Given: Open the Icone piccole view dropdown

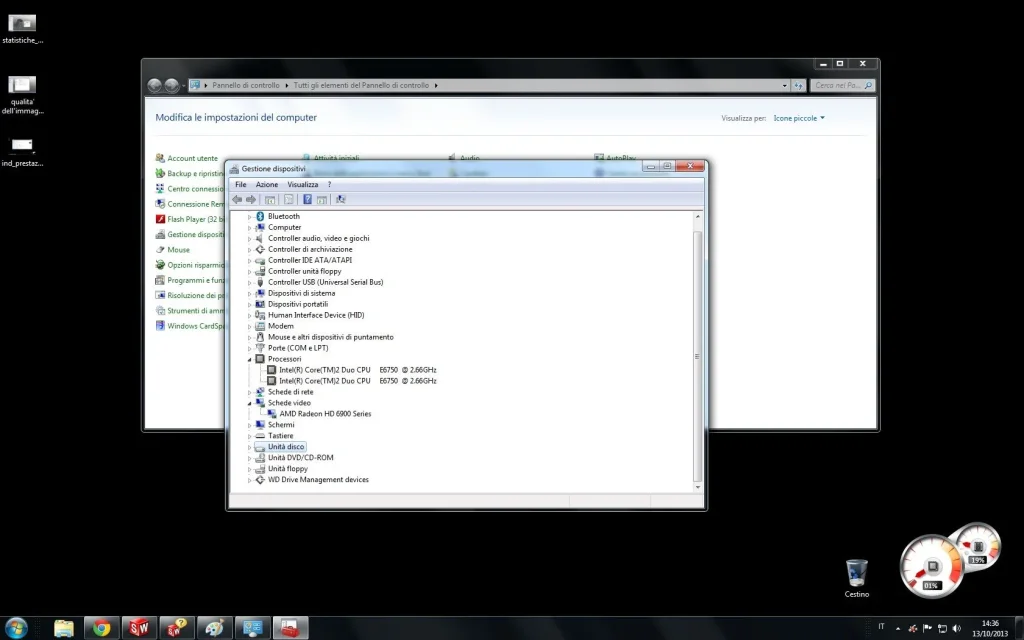Looking at the screenshot, I should point(799,118).
